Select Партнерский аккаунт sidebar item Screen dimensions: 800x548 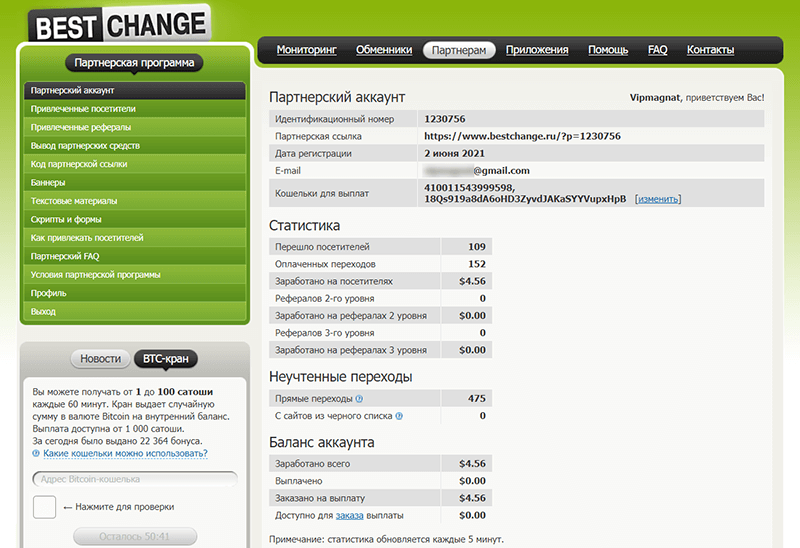(135, 90)
